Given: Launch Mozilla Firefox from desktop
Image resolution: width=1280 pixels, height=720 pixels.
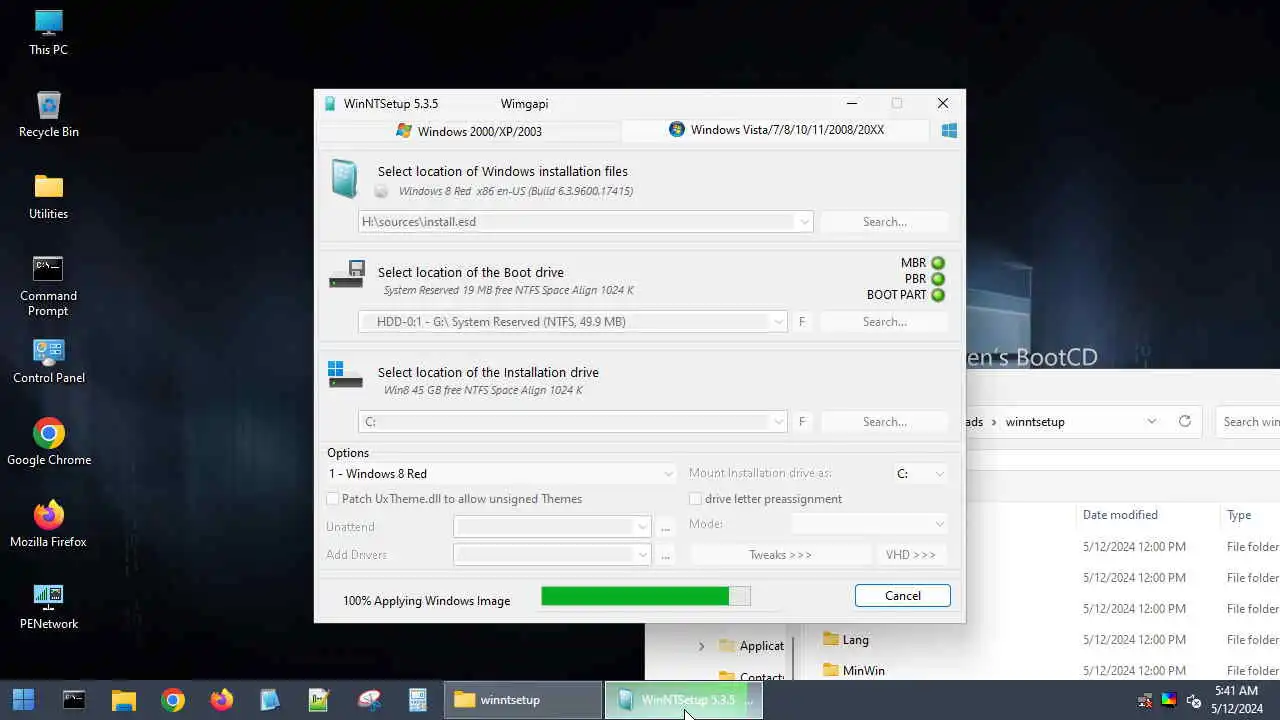Looking at the screenshot, I should click(48, 525).
